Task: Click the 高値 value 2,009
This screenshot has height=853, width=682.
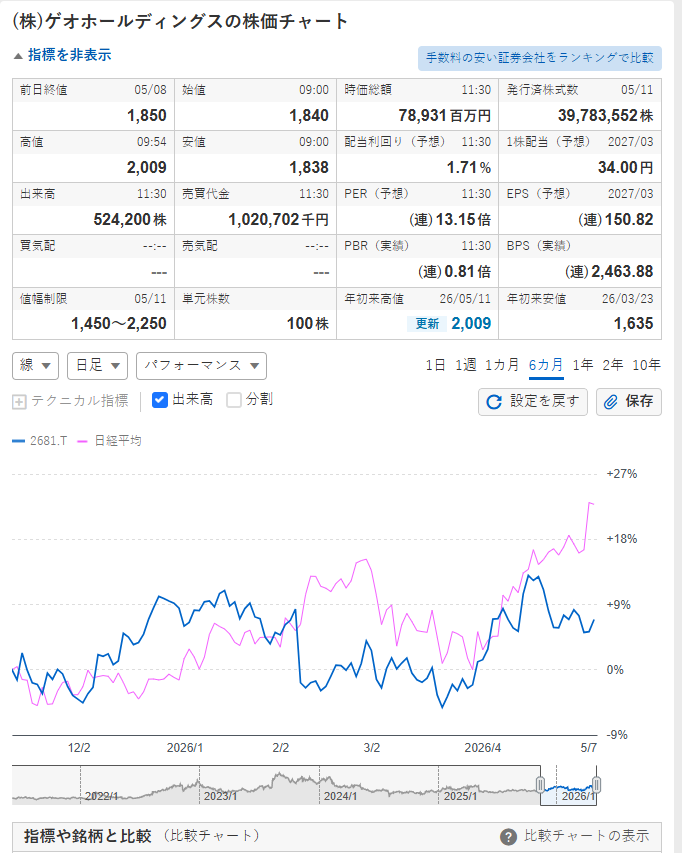Action: coord(146,167)
